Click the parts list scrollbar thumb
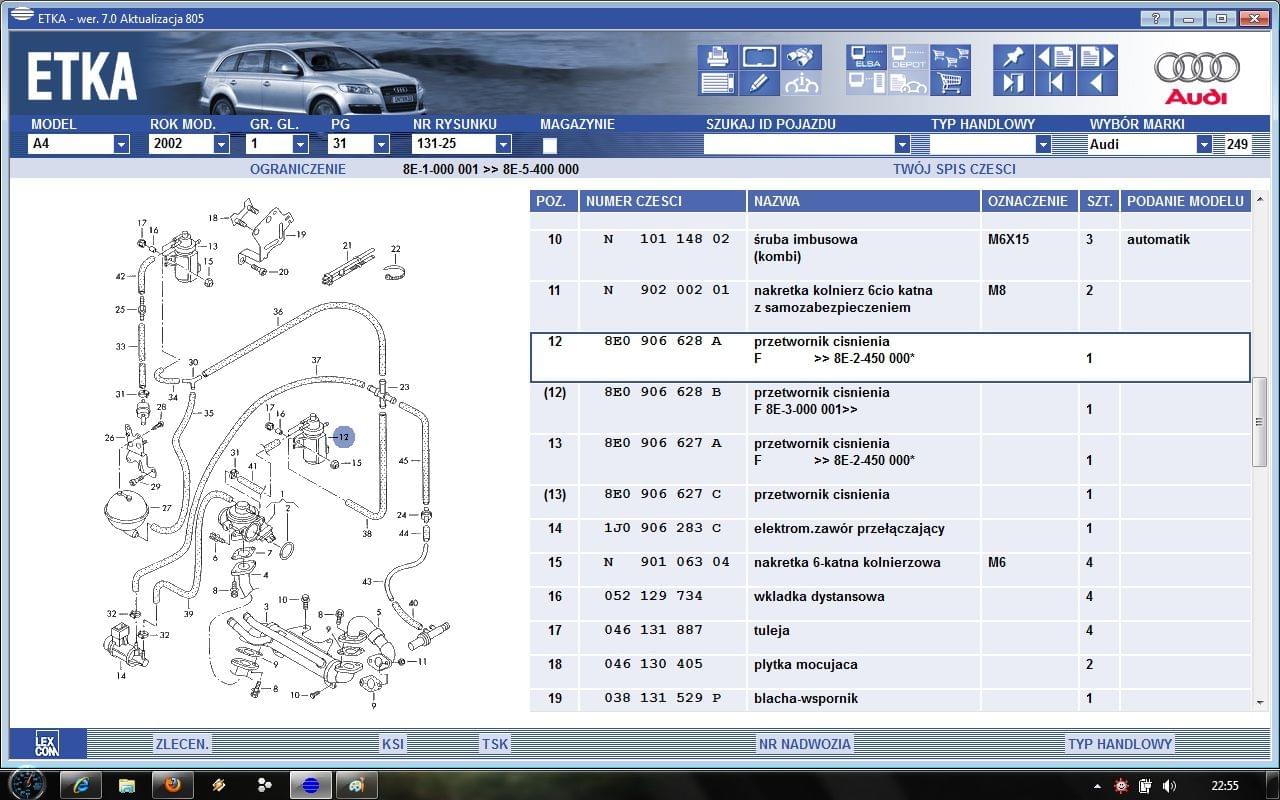 (1259, 421)
